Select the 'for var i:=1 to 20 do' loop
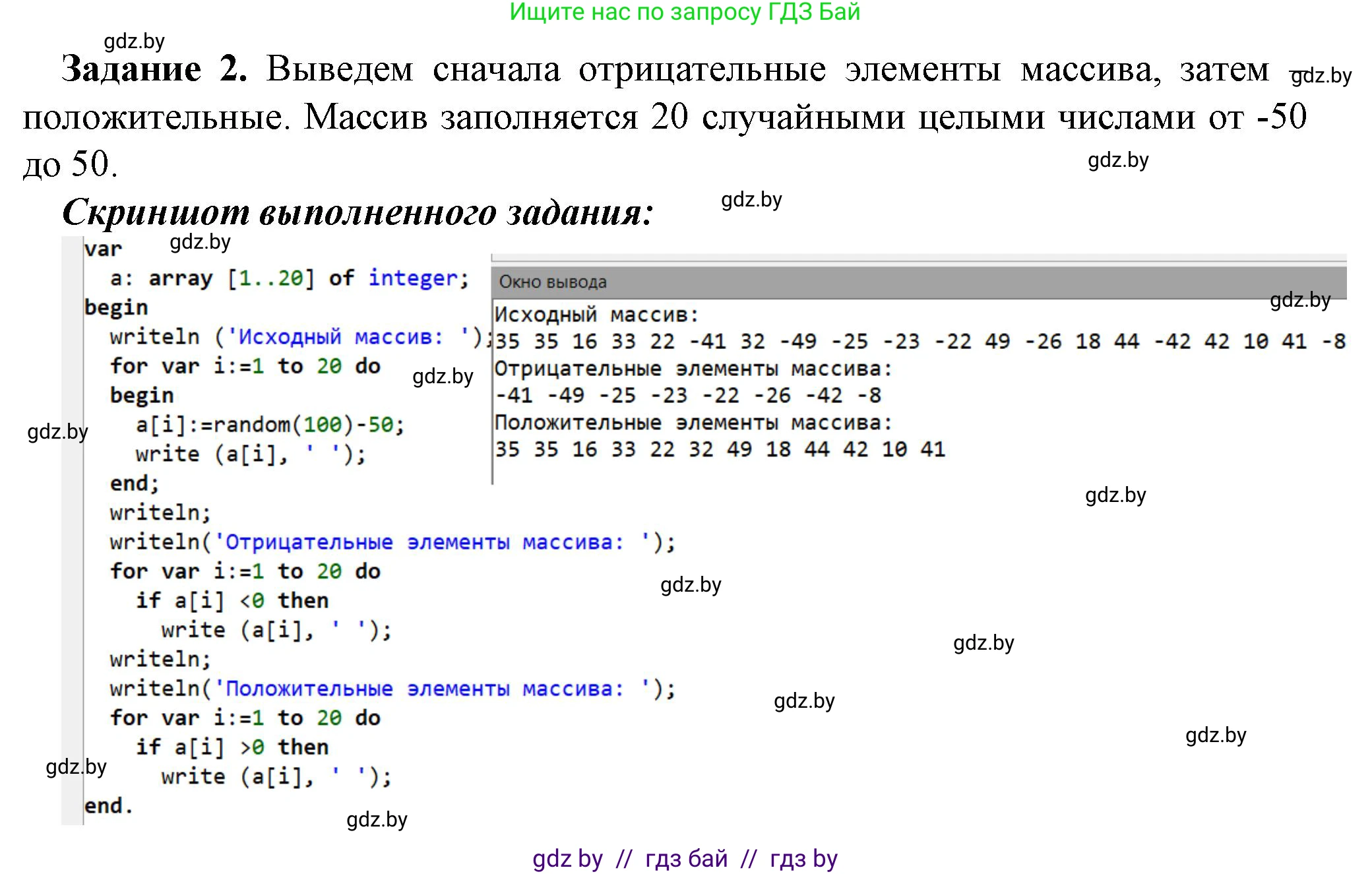Image resolution: width=1372 pixels, height=874 pixels. (x=244, y=365)
